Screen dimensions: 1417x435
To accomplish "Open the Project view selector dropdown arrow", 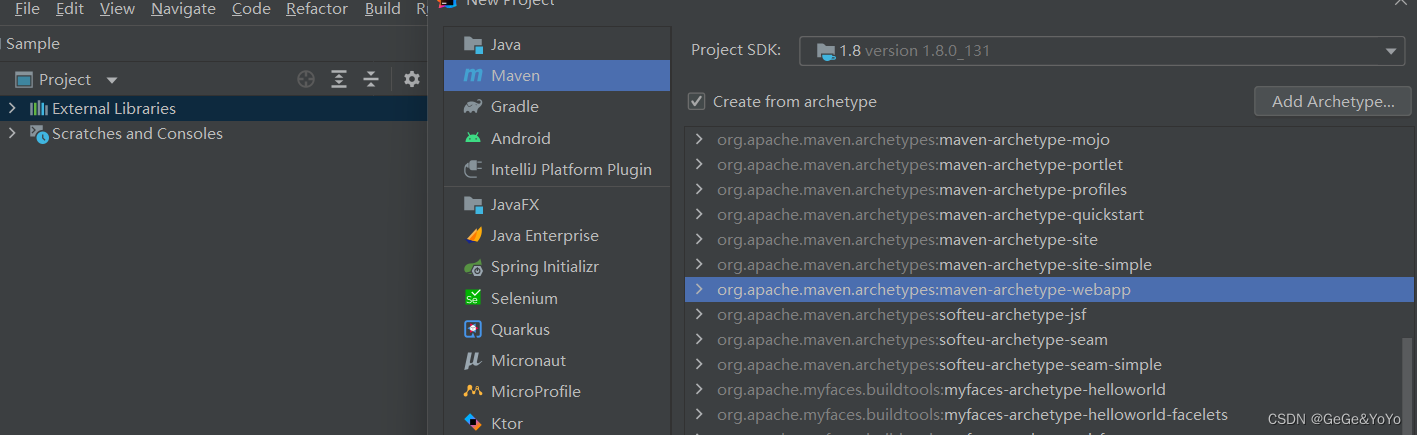I will click(x=112, y=80).
